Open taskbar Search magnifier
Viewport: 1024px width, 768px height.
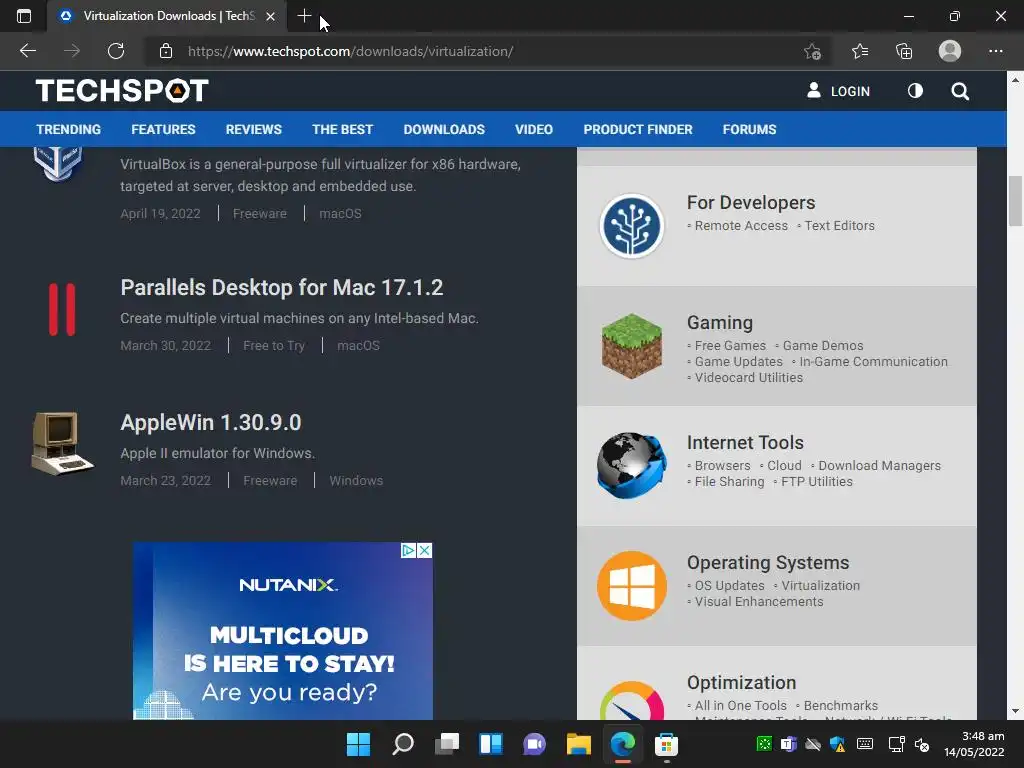[x=402, y=744]
